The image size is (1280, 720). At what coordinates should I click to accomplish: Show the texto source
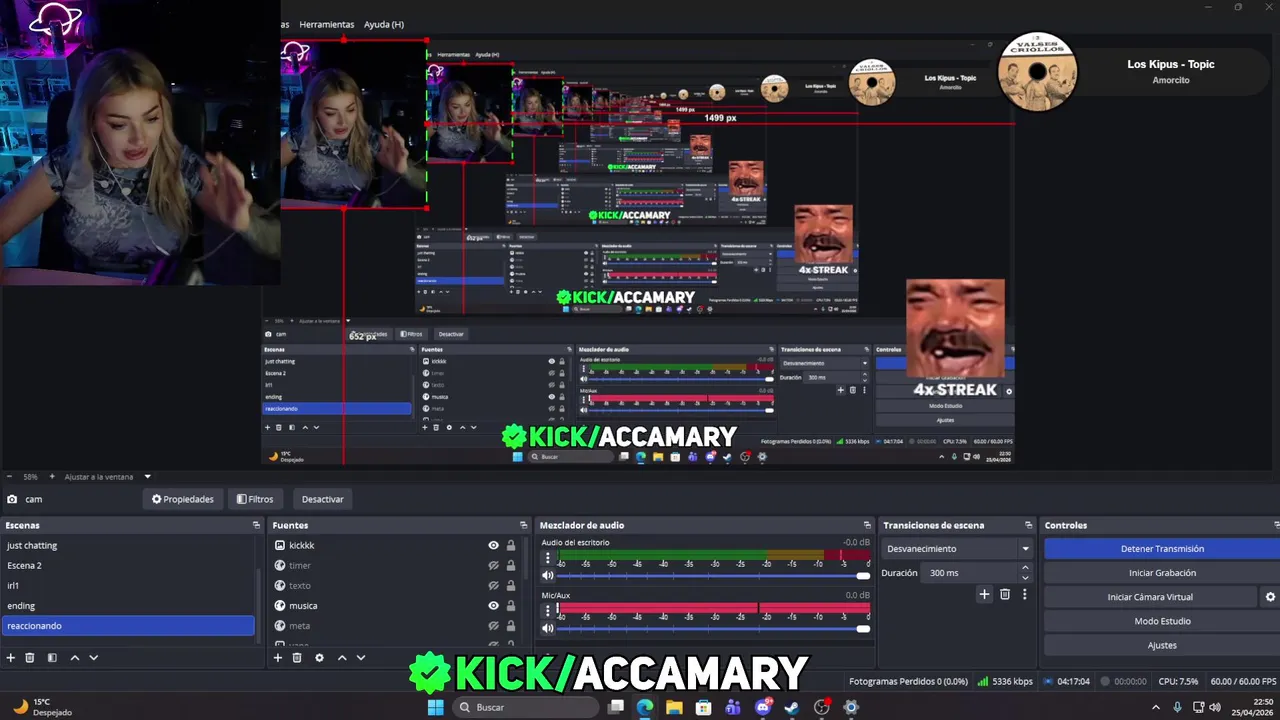[493, 586]
